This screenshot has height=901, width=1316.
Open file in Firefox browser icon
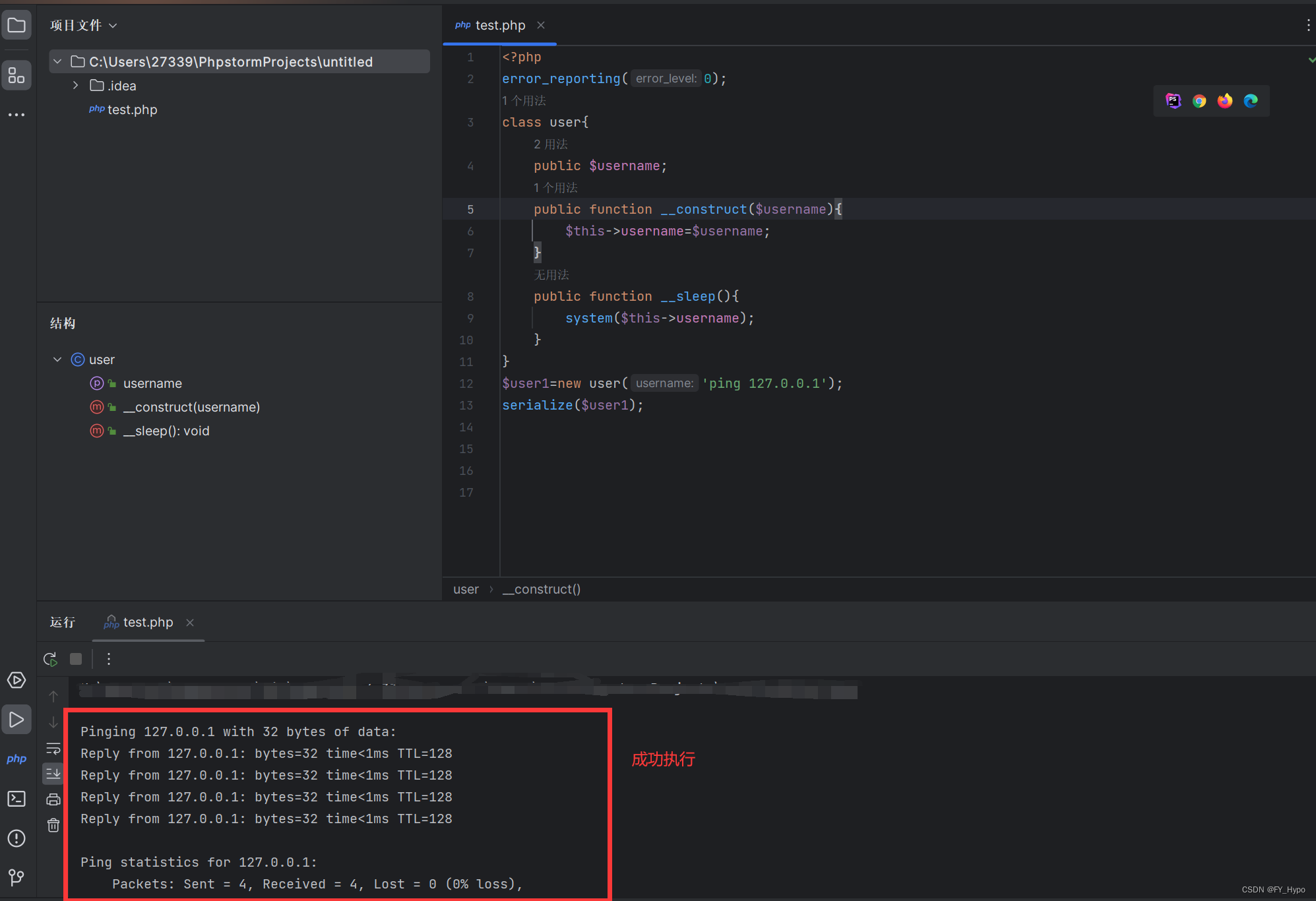pyautogui.click(x=1225, y=101)
